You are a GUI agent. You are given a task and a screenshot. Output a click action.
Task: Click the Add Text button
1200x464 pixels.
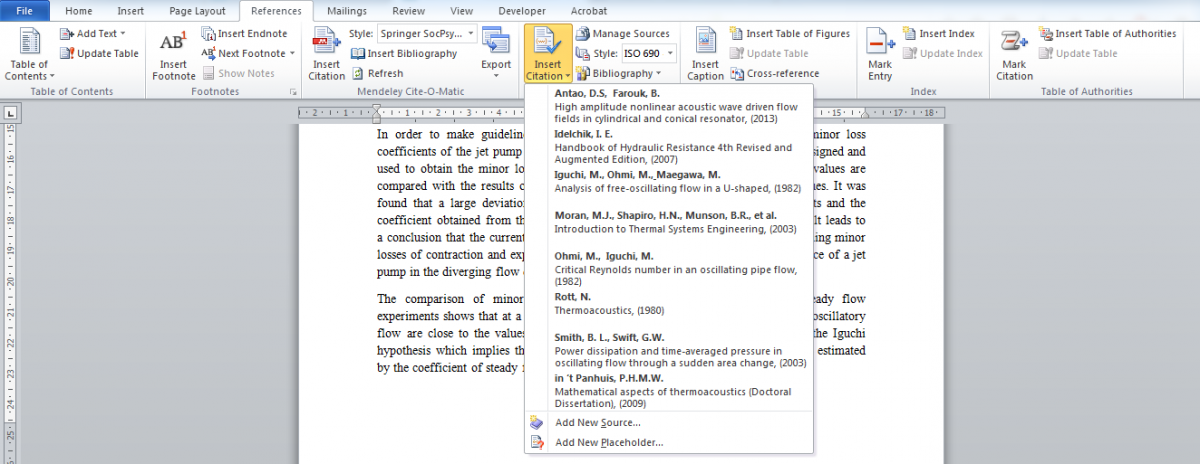point(94,34)
